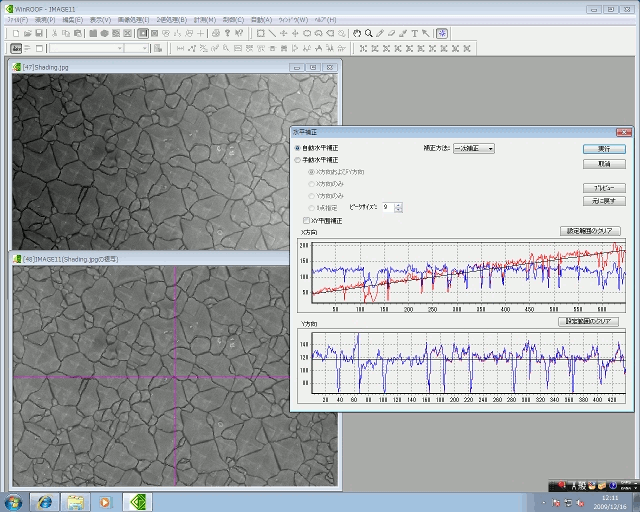Select 手動水平補正 radio button

click(x=298, y=160)
